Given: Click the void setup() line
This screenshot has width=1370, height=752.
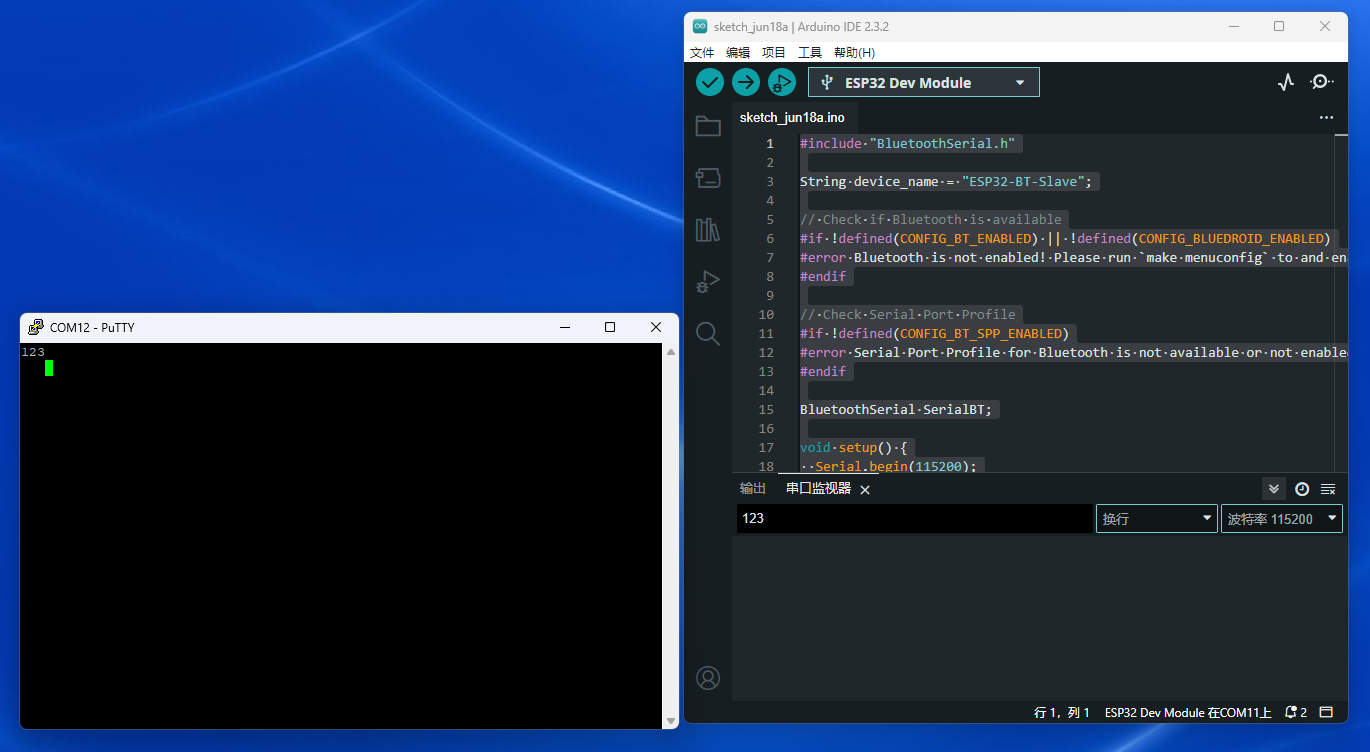Looking at the screenshot, I should click(853, 447).
